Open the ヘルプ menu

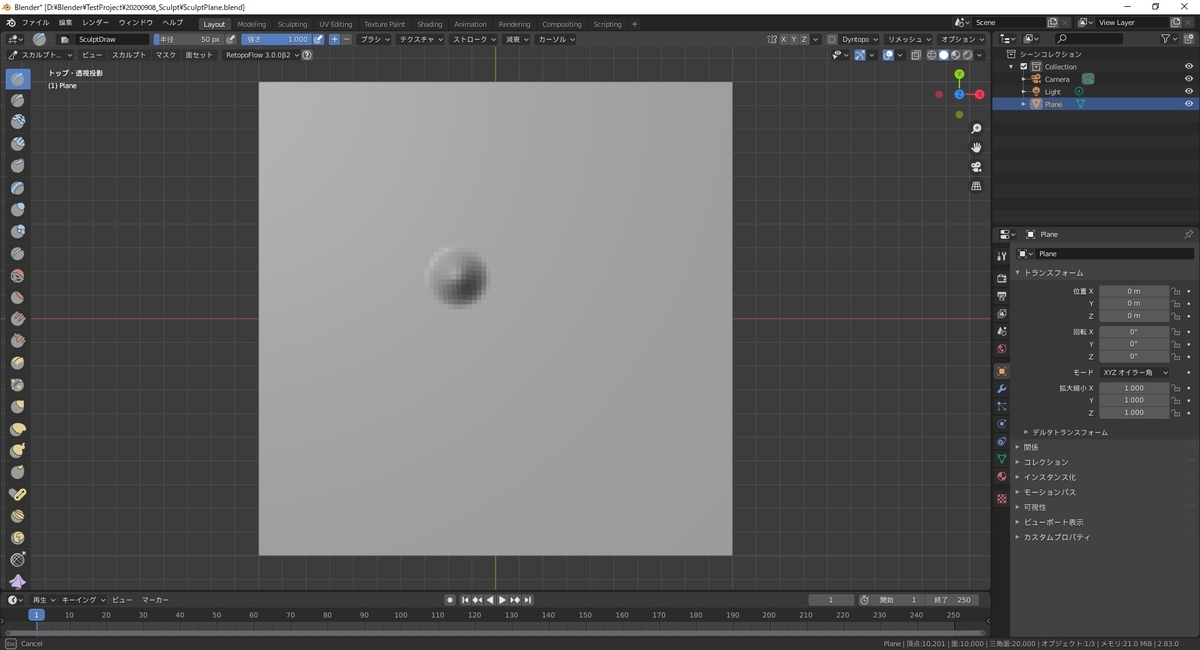(173, 22)
